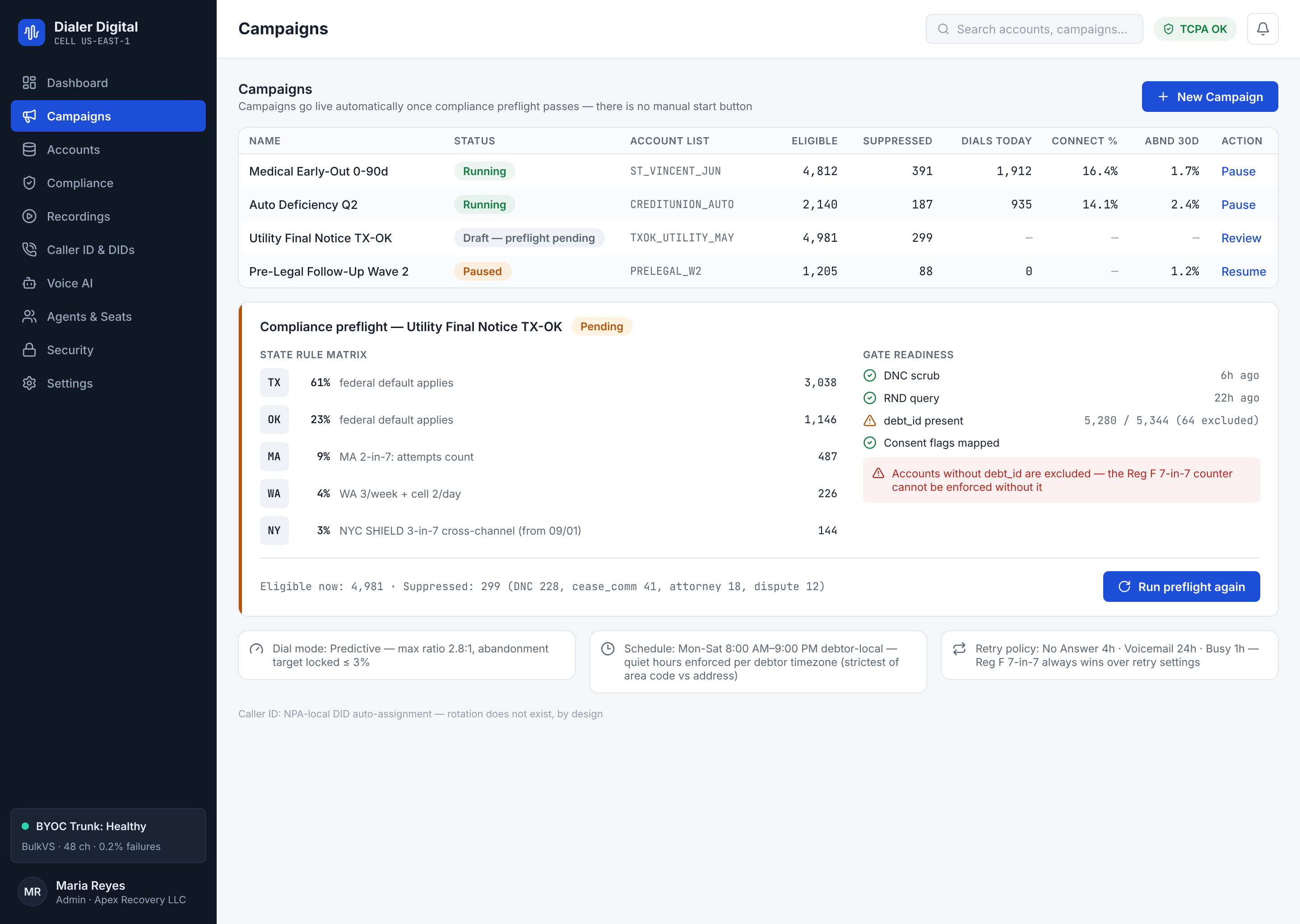Open the notifications bell
The width and height of the screenshot is (1300, 924).
[x=1263, y=29]
